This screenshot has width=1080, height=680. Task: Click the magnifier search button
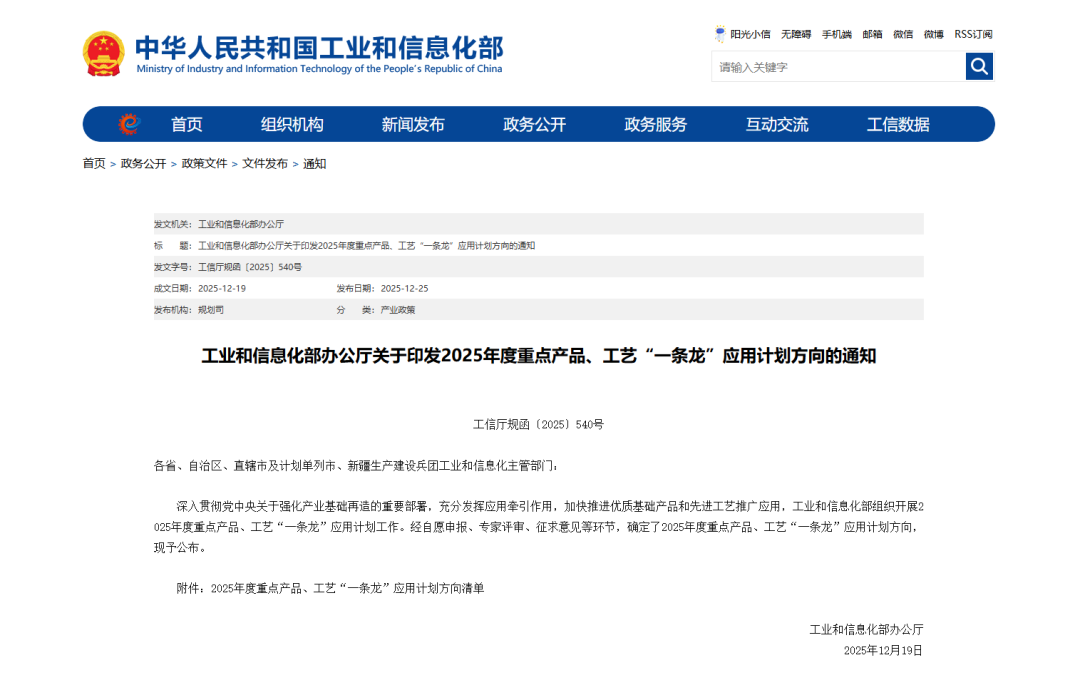tap(979, 67)
